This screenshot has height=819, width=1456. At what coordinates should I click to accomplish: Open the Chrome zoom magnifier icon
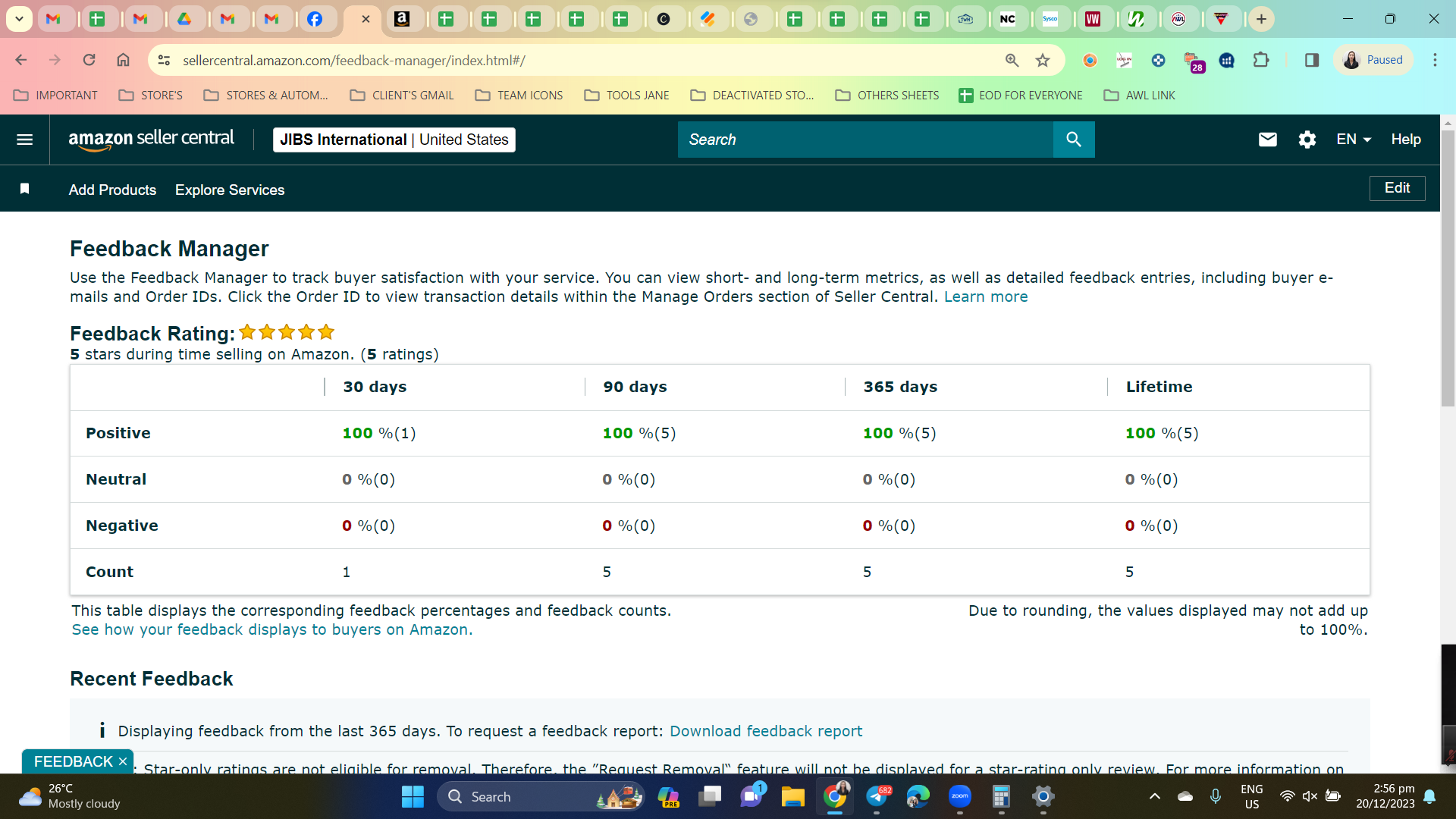pos(1012,60)
